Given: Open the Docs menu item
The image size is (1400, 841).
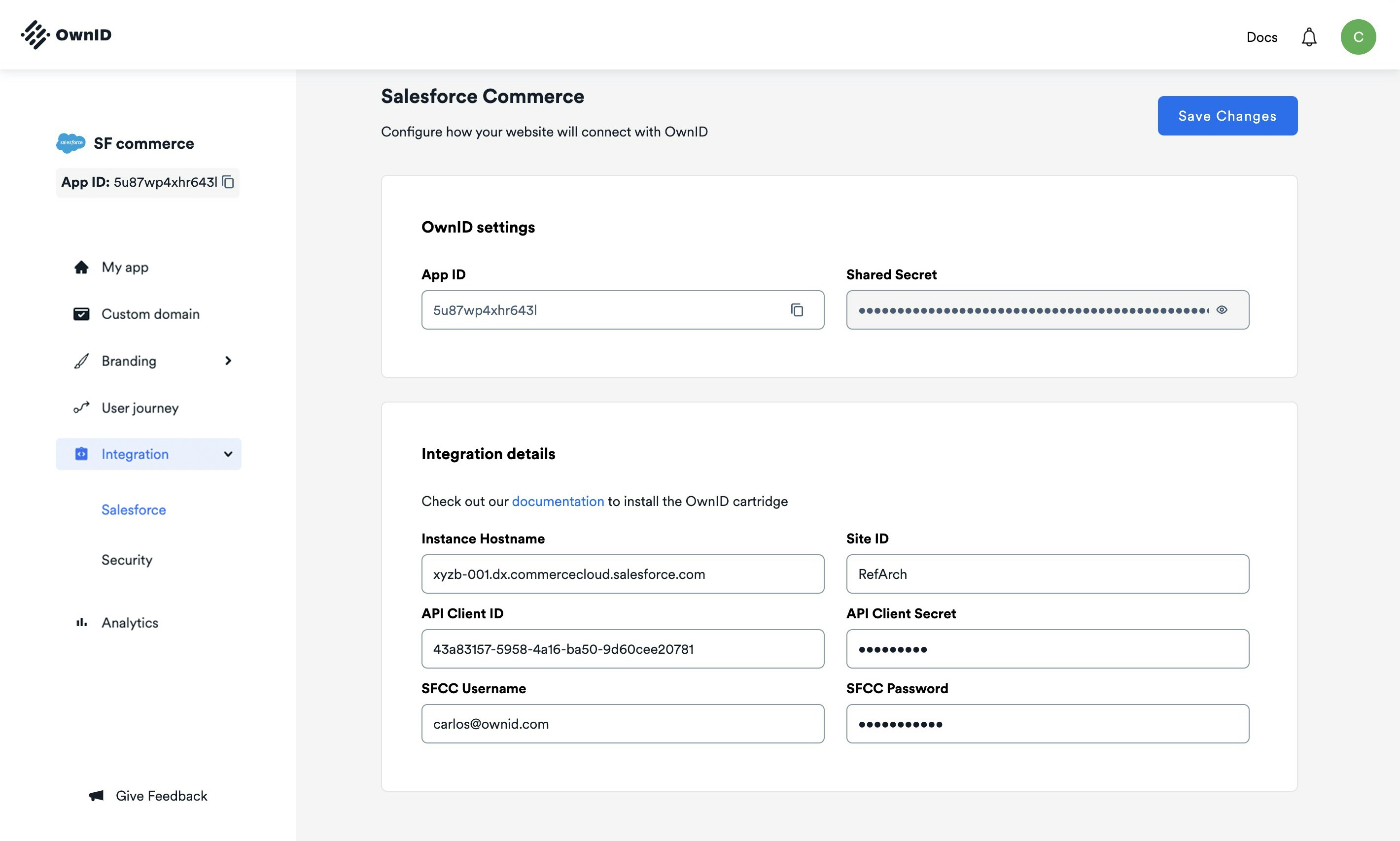Looking at the screenshot, I should pos(1261,36).
